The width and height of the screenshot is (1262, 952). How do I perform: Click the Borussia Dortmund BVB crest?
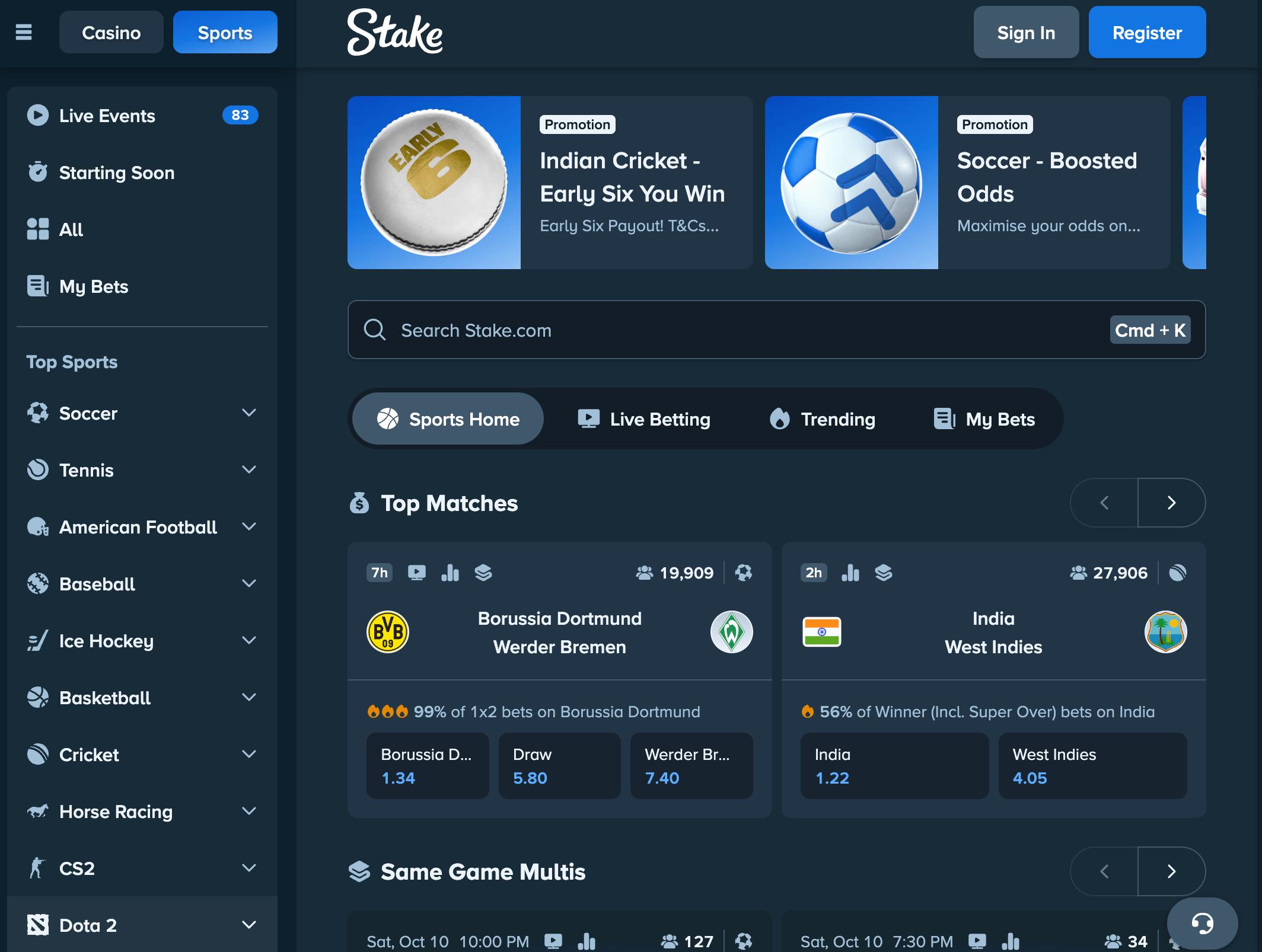pos(388,632)
